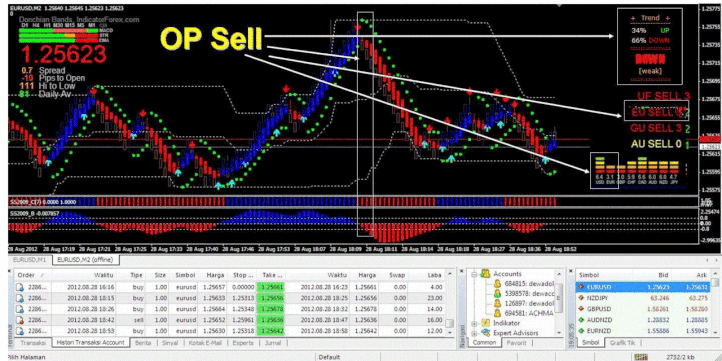
Task: Click the chart tabs scroll-left arrow
Action: 706,260
